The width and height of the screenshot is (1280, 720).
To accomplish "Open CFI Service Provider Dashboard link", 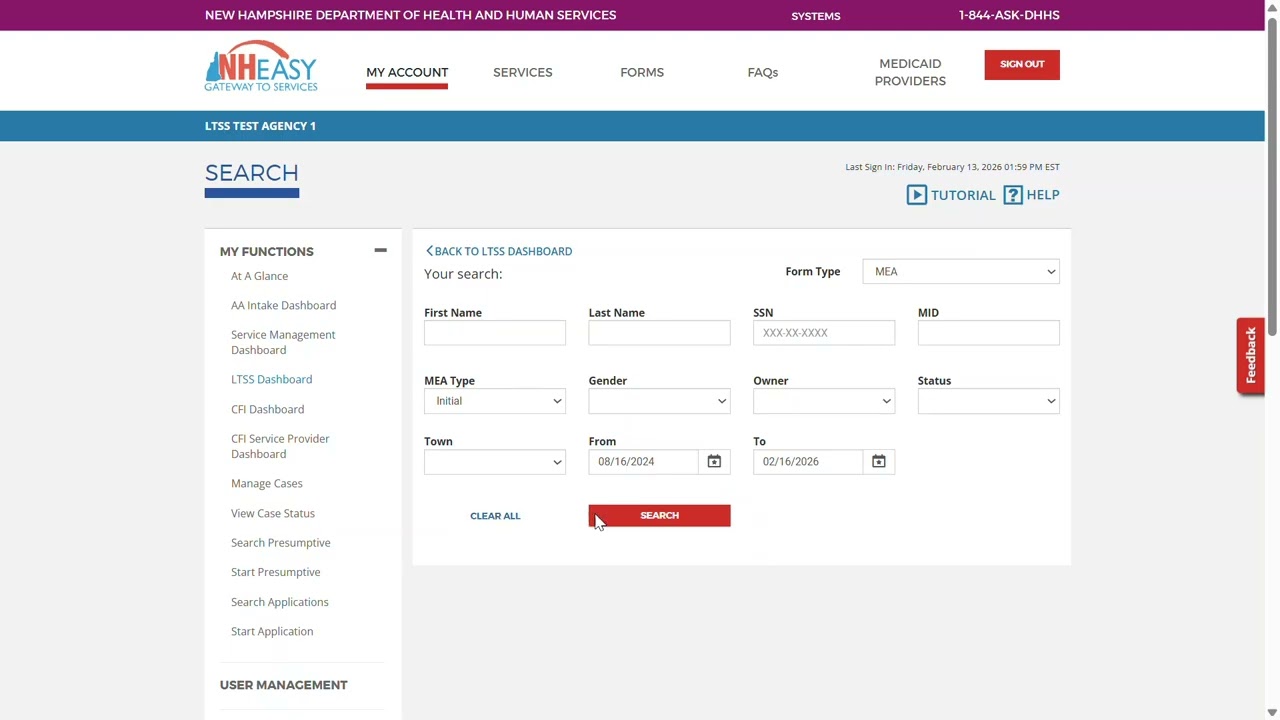I will coord(280,446).
